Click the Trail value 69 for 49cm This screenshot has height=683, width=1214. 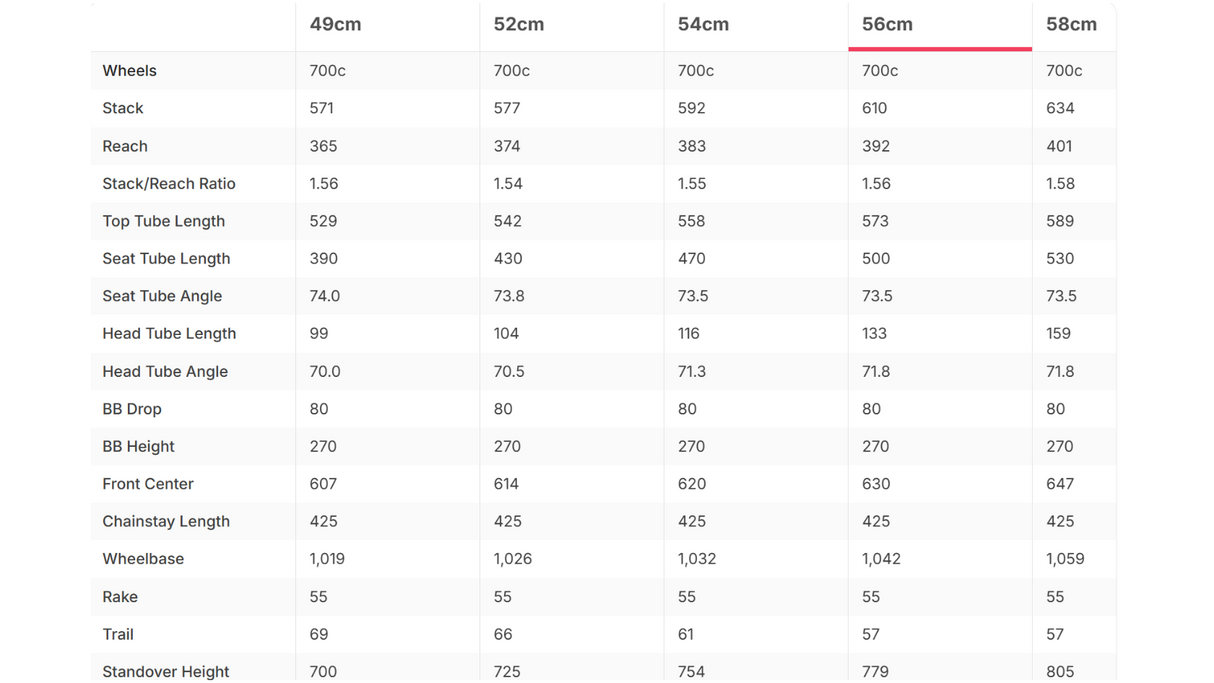319,634
